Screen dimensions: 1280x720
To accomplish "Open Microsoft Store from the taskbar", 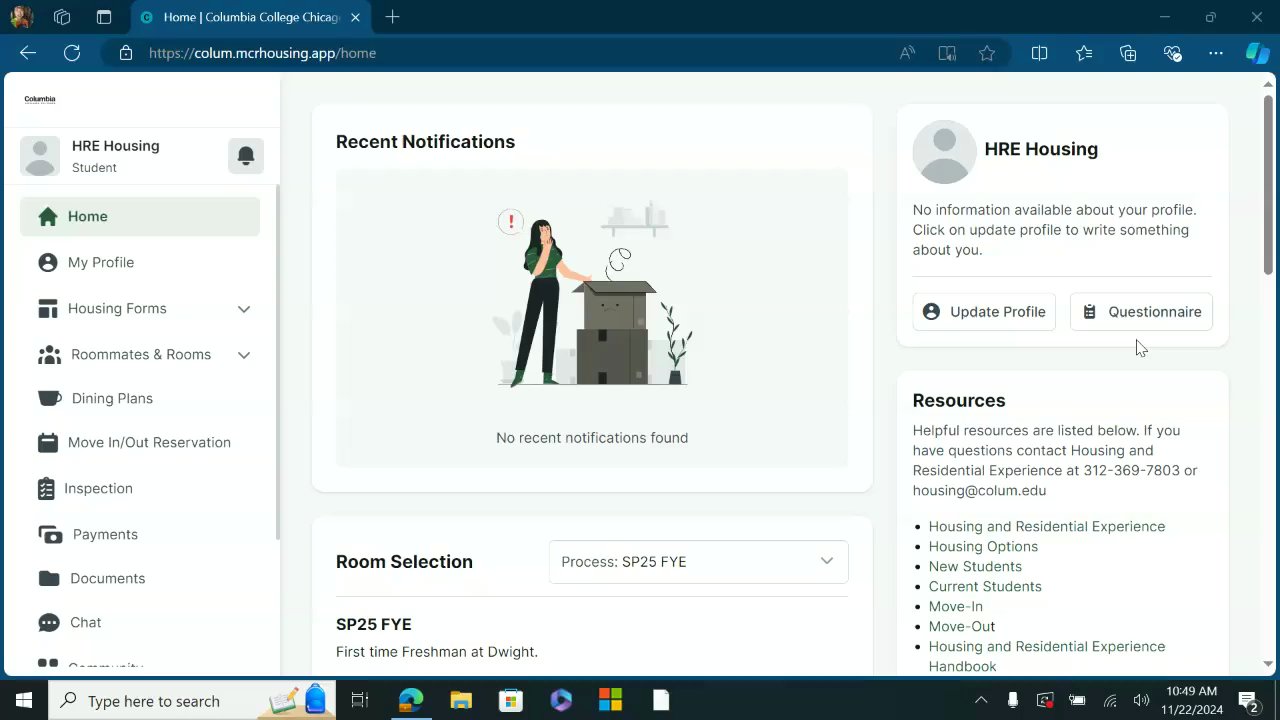I will [511, 700].
